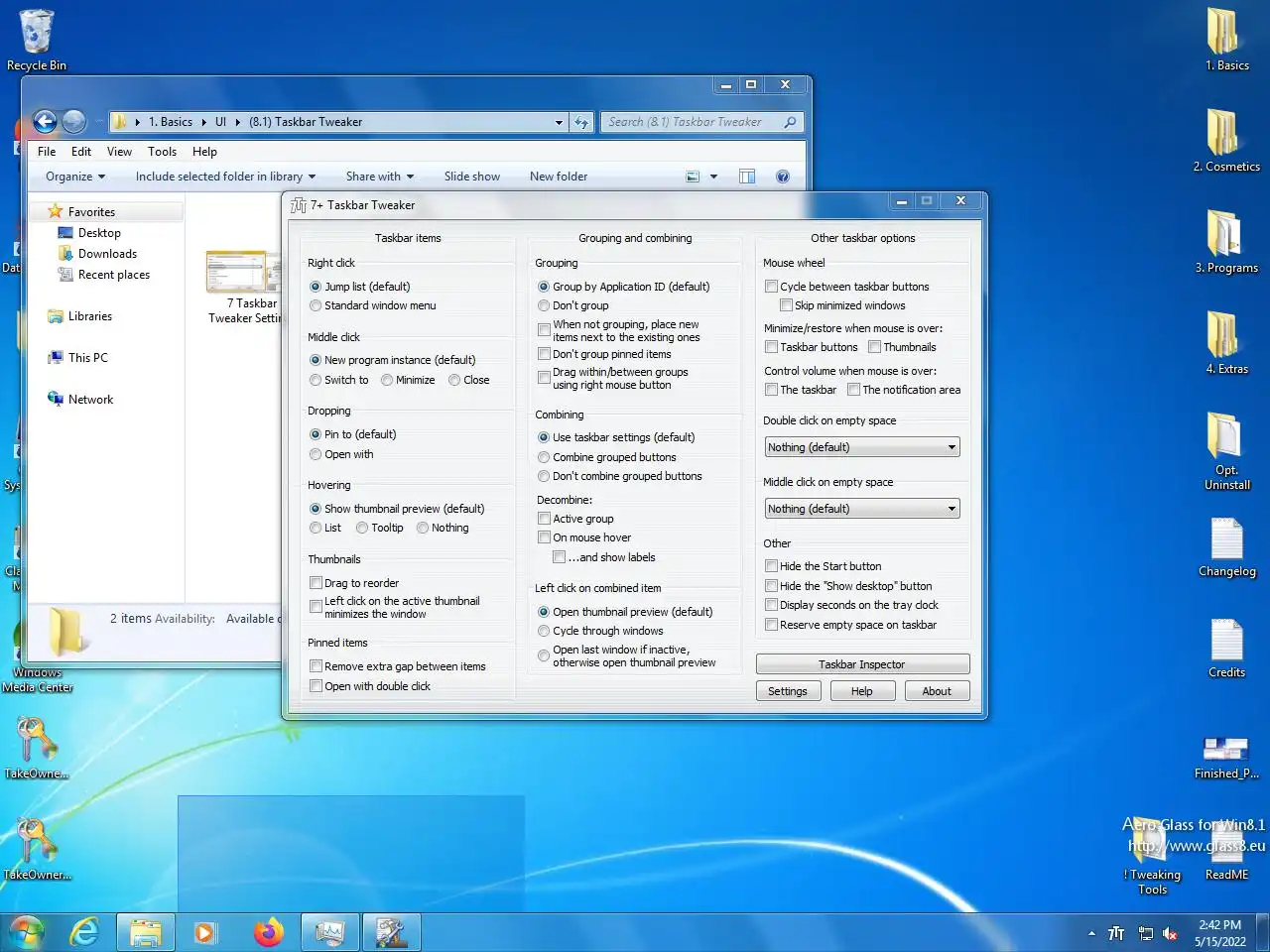Image resolution: width=1270 pixels, height=952 pixels.
Task: Click the Taskbar Inspector button
Action: [x=862, y=664]
